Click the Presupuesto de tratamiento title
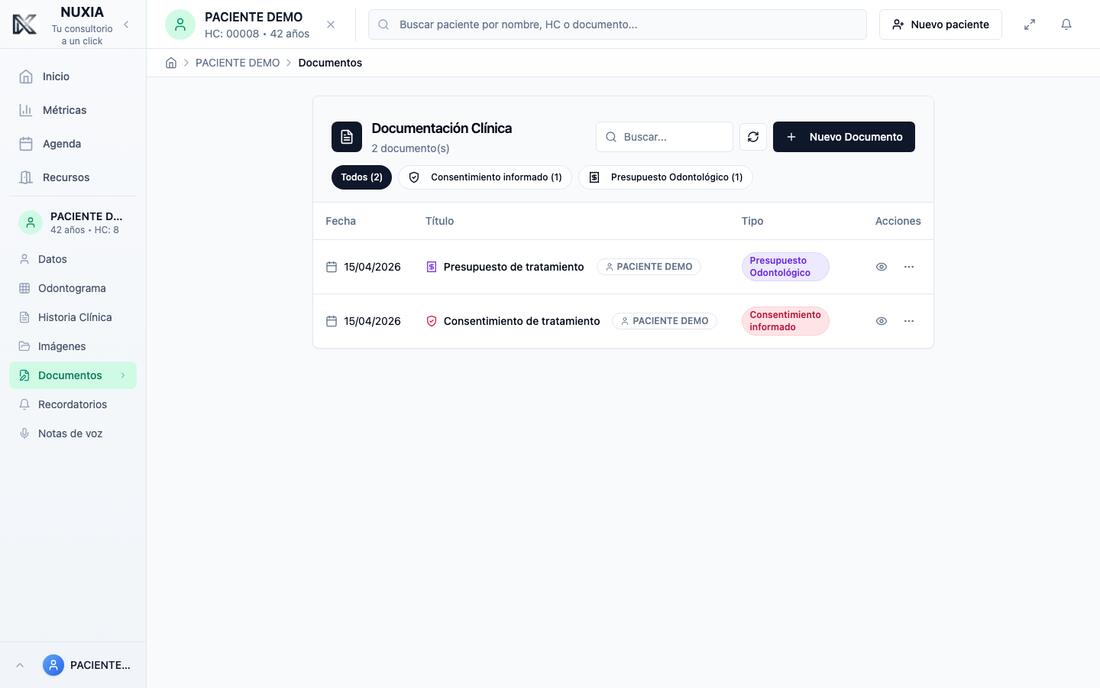This screenshot has height=688, width=1100. (x=514, y=267)
